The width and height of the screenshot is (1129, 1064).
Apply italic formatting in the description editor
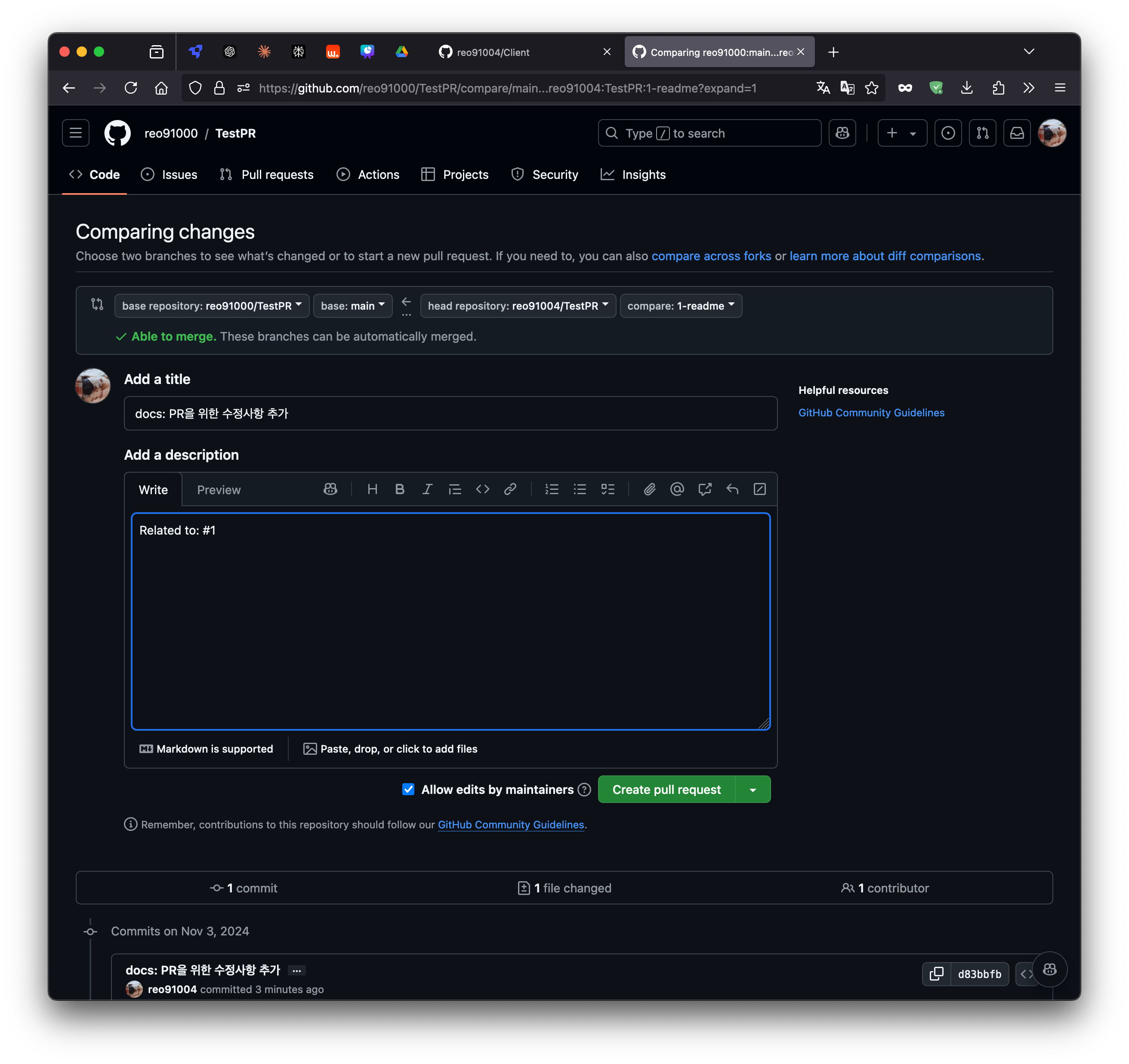tap(427, 489)
